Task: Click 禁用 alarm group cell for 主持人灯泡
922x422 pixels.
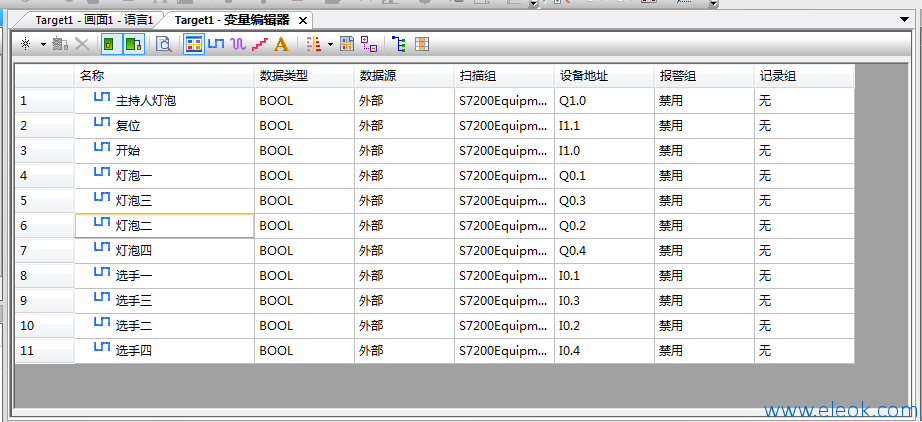Action: click(x=704, y=101)
